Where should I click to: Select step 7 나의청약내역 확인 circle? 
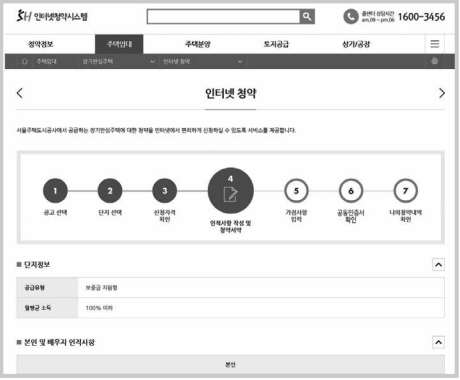405,191
